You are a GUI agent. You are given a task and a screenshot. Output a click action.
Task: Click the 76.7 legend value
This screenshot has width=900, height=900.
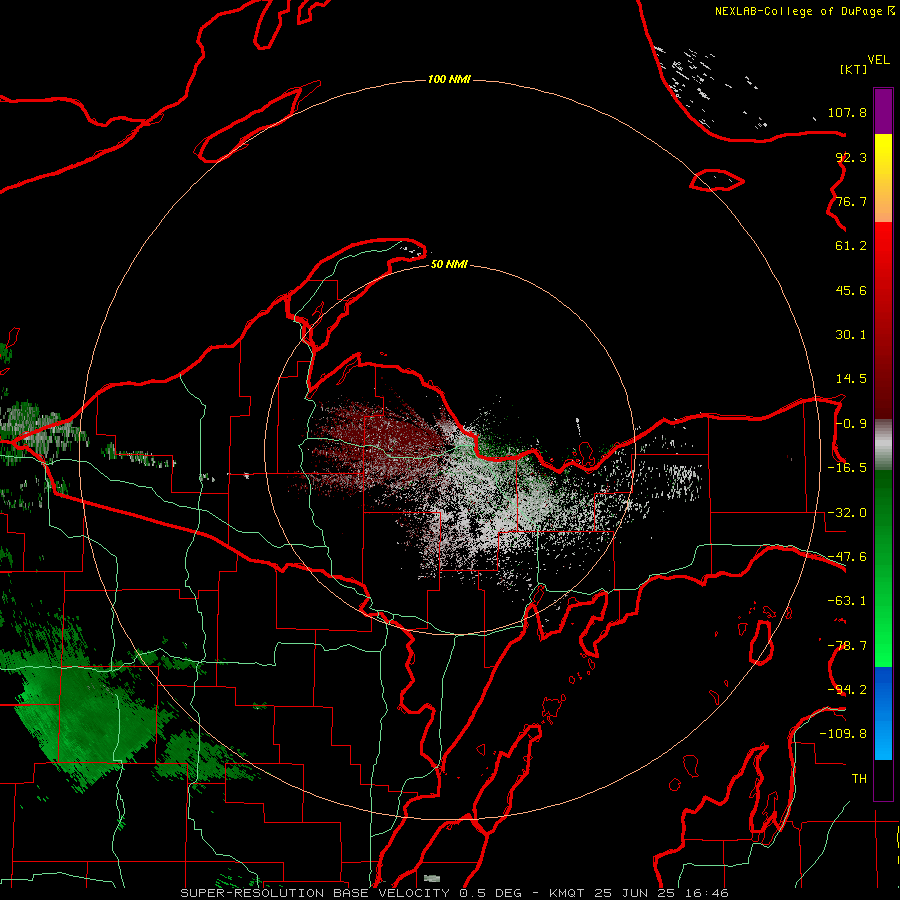pos(851,201)
